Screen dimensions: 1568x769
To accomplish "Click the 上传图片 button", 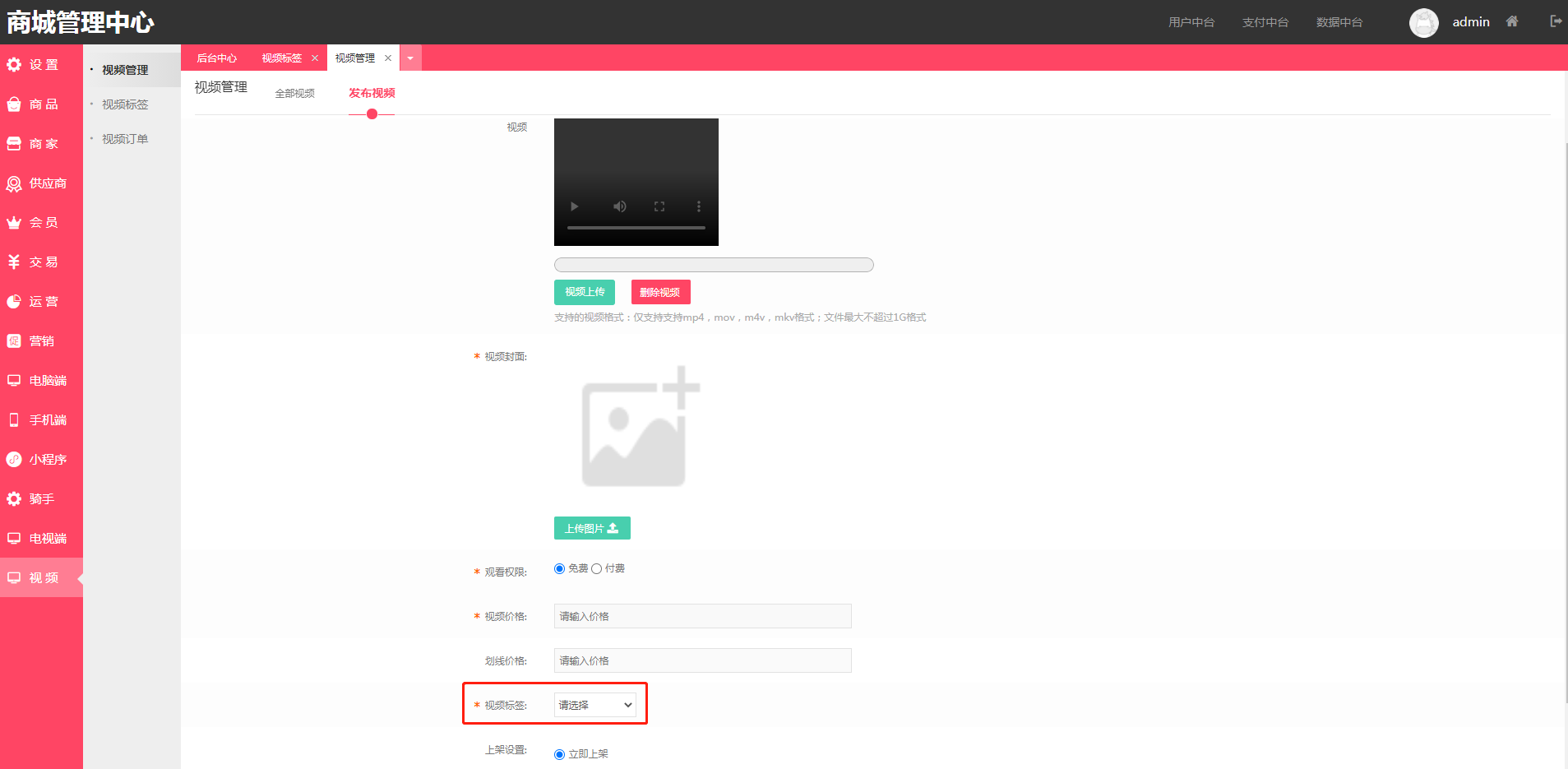I will pos(592,528).
